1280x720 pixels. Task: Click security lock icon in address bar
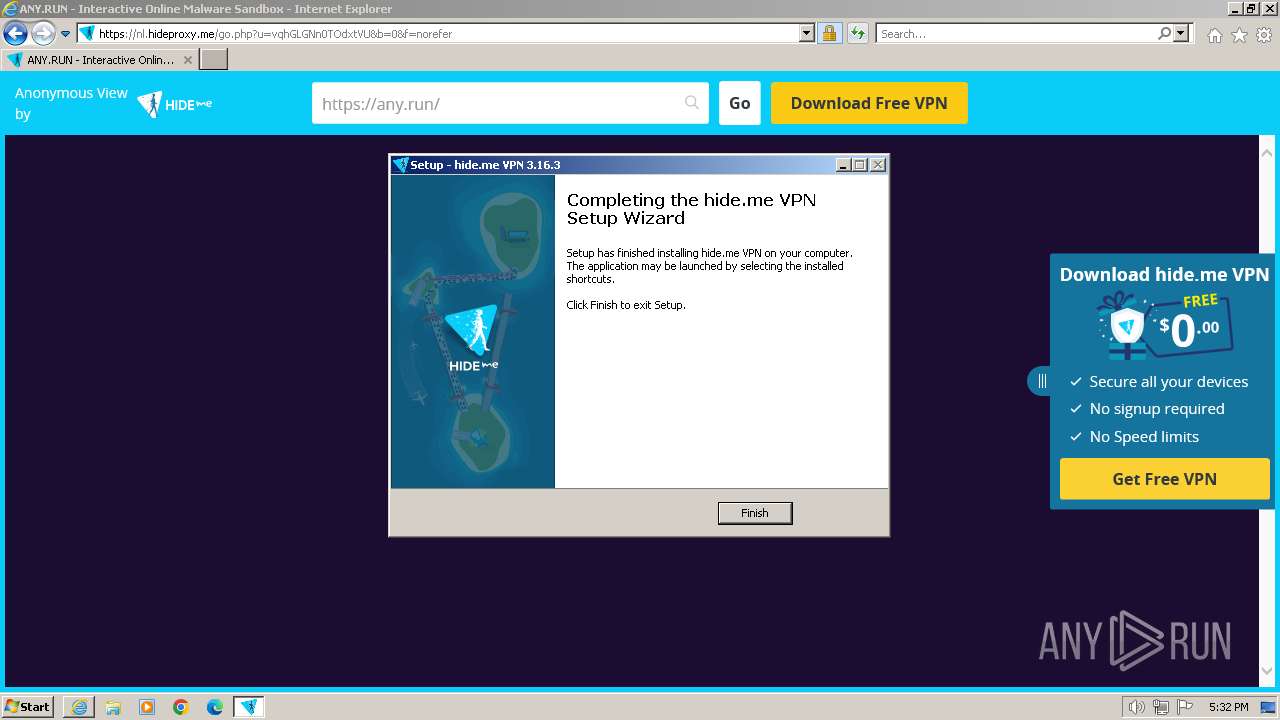pyautogui.click(x=829, y=33)
